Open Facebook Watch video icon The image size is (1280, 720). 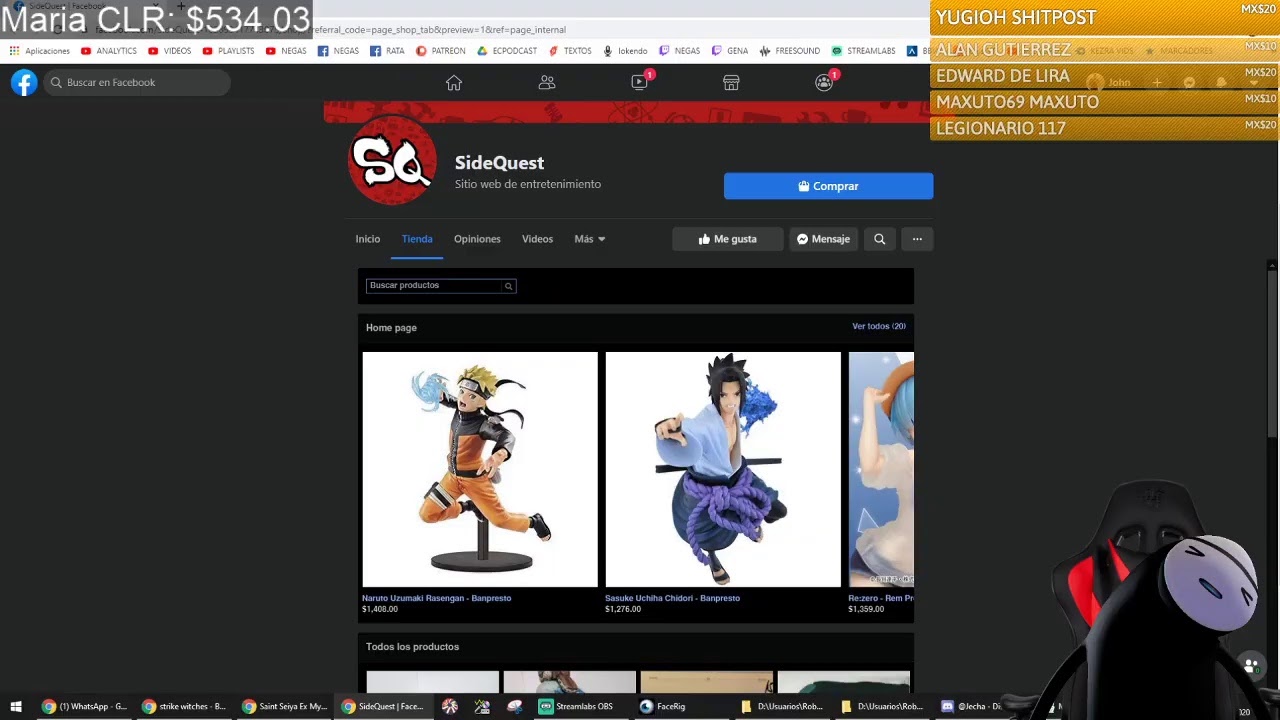point(640,83)
